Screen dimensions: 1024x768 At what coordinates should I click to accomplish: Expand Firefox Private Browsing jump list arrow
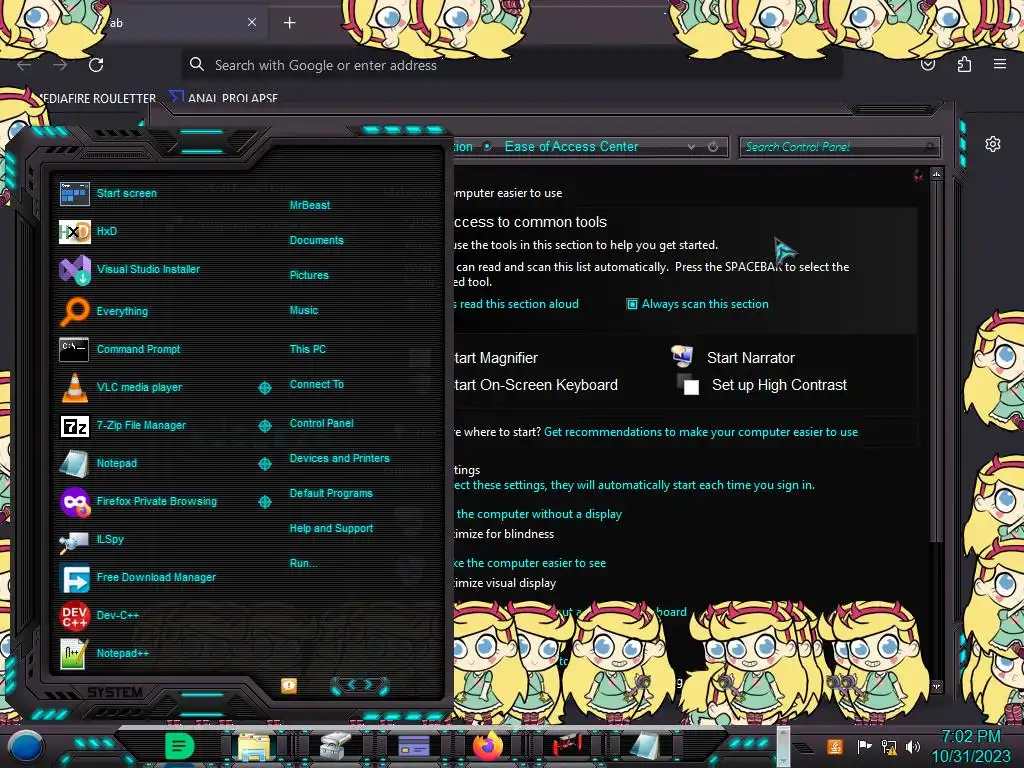[264, 502]
